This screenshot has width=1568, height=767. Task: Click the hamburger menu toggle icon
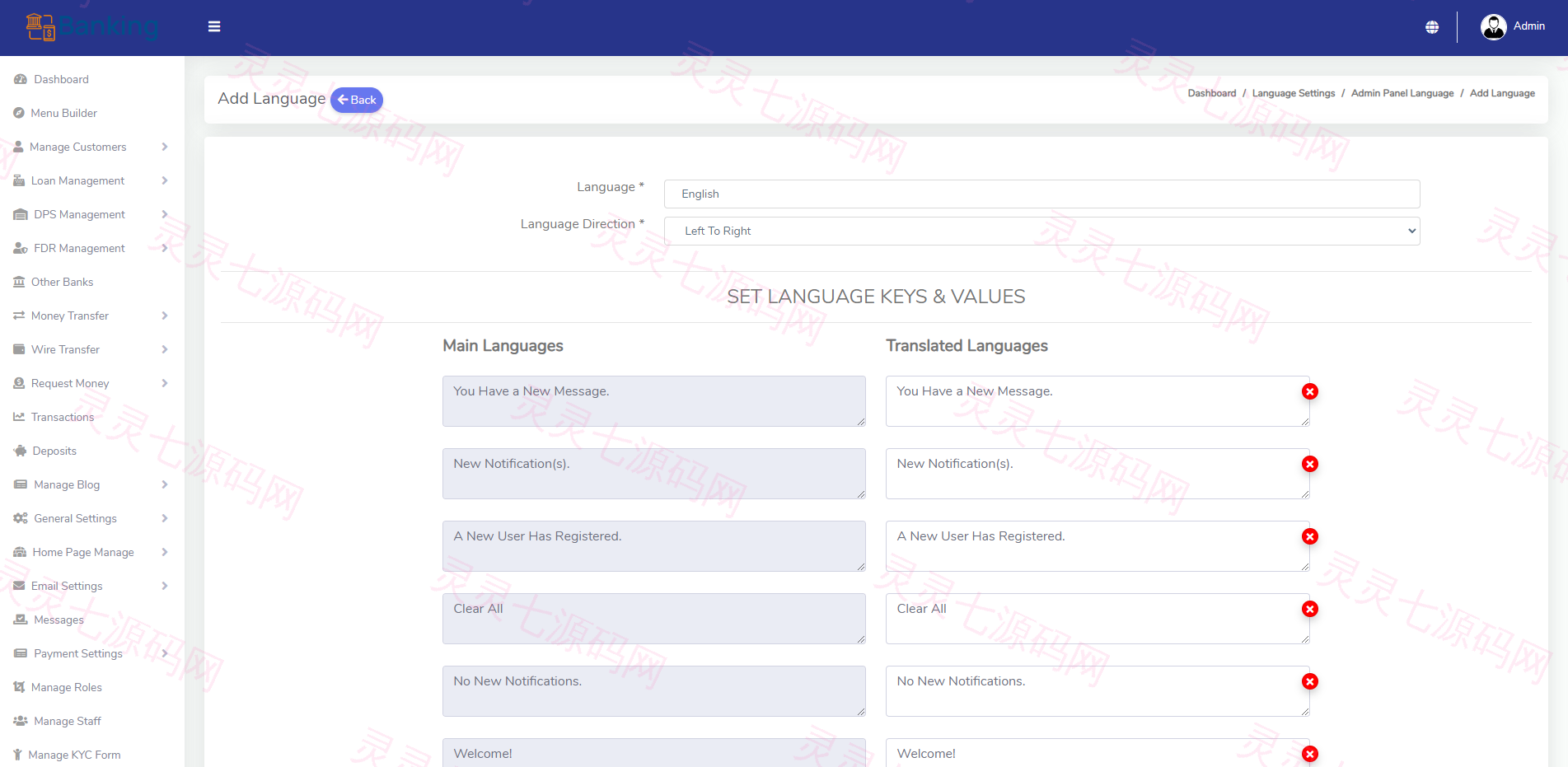214,26
